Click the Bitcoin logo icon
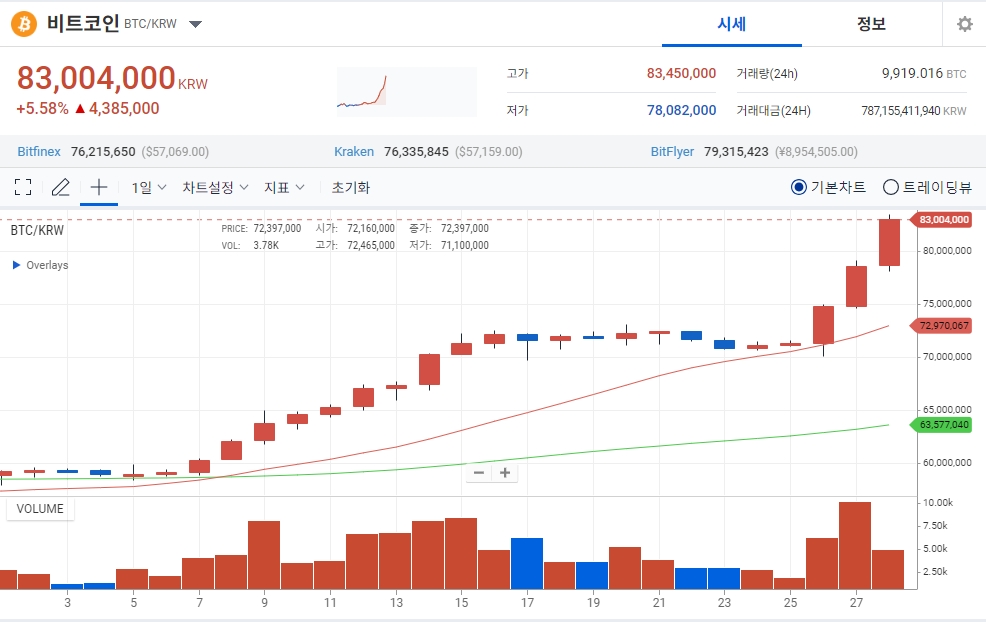Image resolution: width=986 pixels, height=622 pixels. (24, 24)
